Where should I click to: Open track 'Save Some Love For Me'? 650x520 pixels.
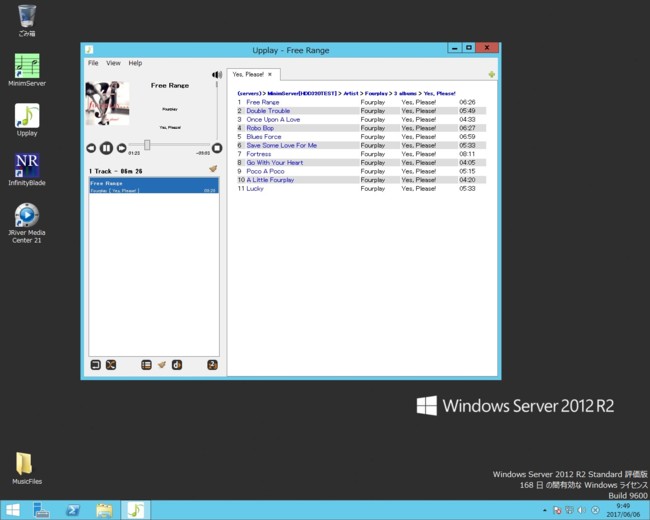click(281, 146)
